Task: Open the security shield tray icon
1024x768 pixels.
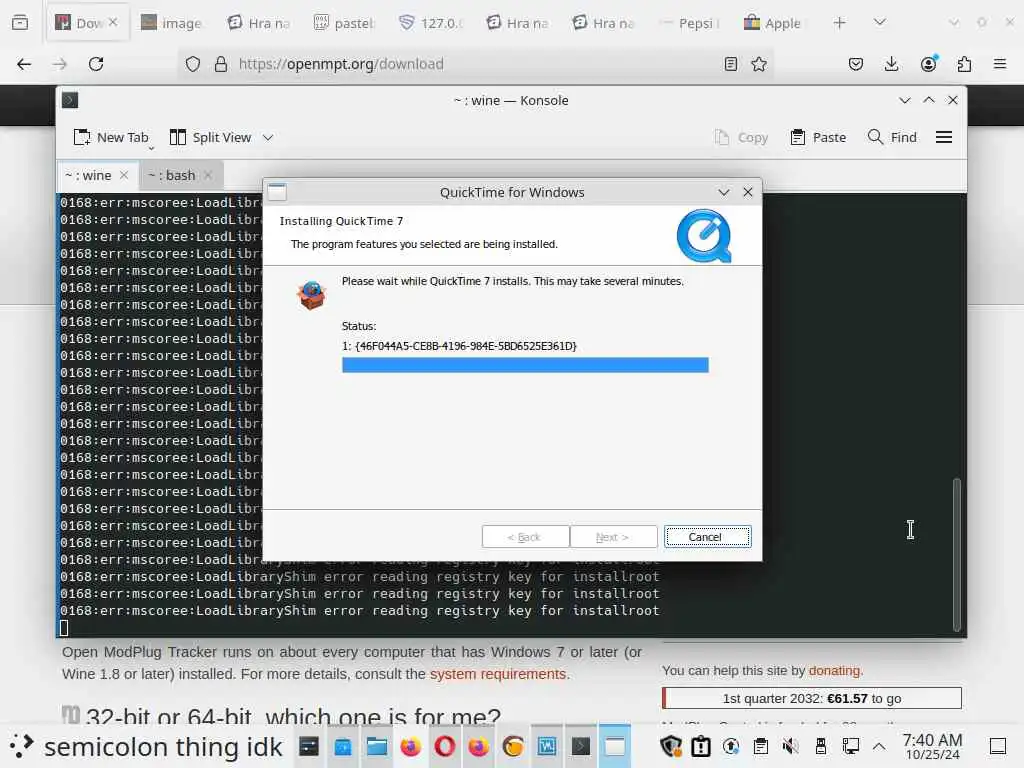Action: coord(671,746)
